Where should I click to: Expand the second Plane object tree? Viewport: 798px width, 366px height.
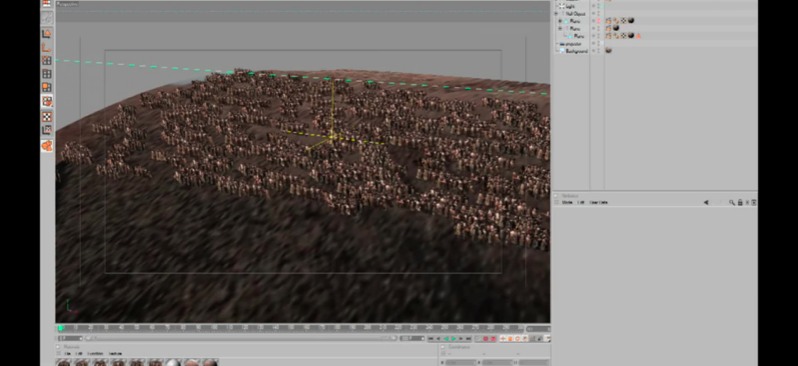coord(560,29)
